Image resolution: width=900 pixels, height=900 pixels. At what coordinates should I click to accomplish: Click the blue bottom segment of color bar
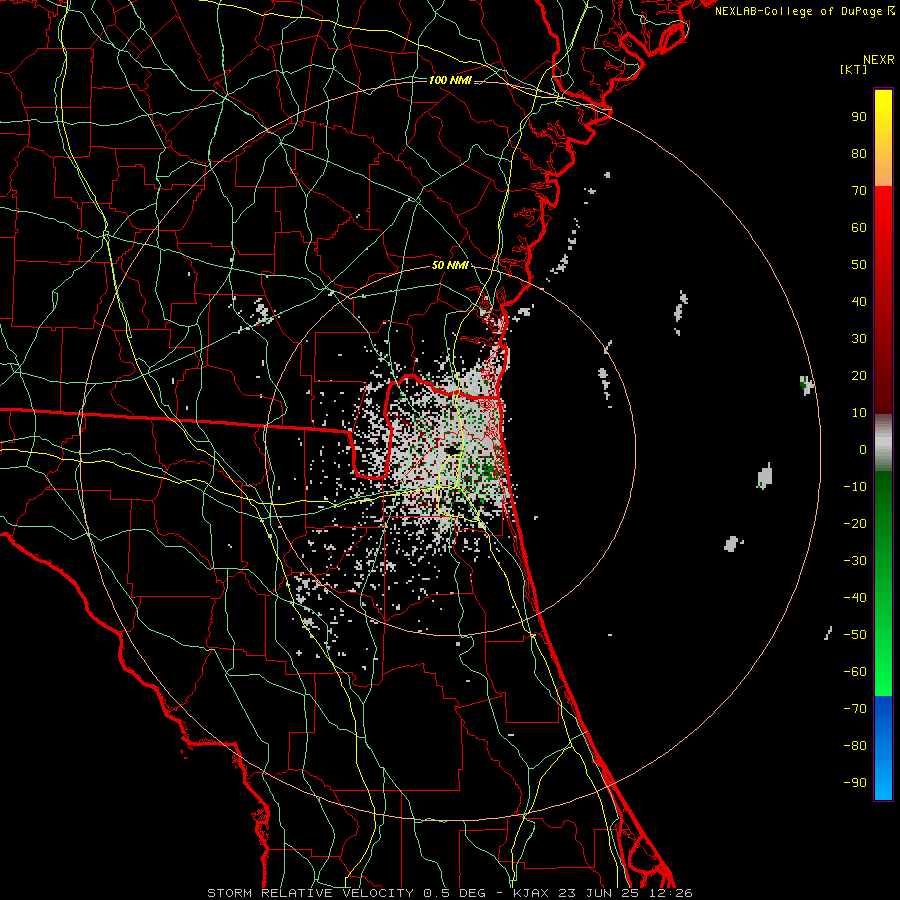883,748
